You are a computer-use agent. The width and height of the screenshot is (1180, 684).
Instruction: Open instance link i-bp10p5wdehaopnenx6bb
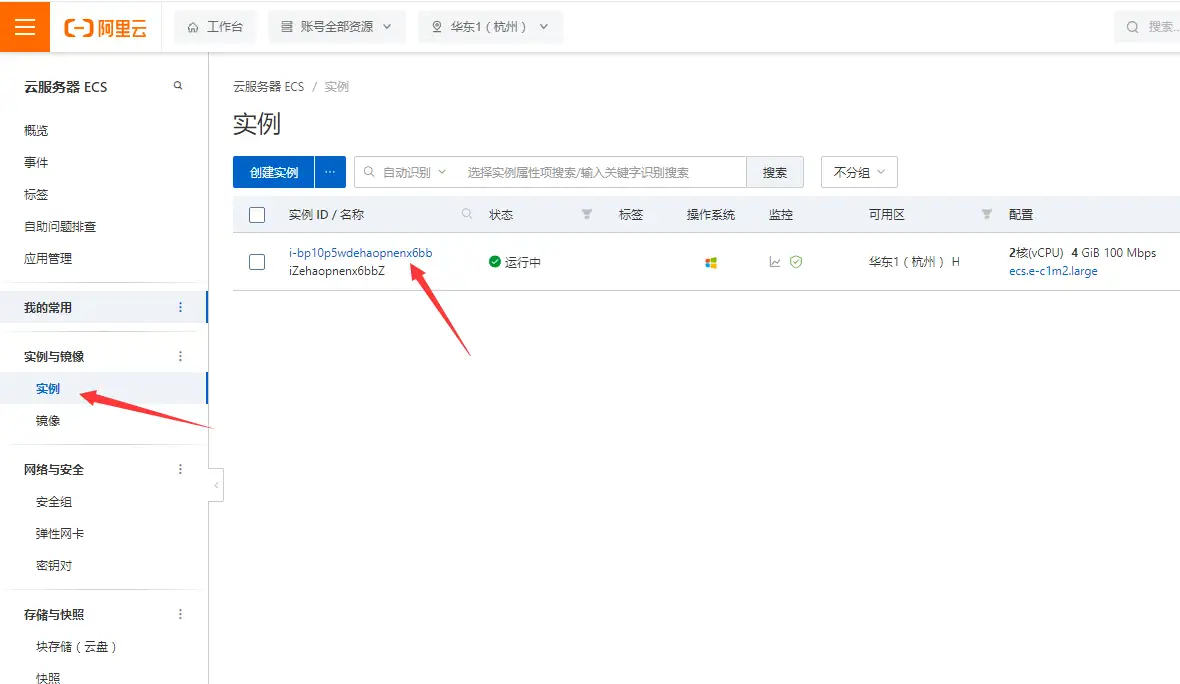pyautogui.click(x=360, y=253)
